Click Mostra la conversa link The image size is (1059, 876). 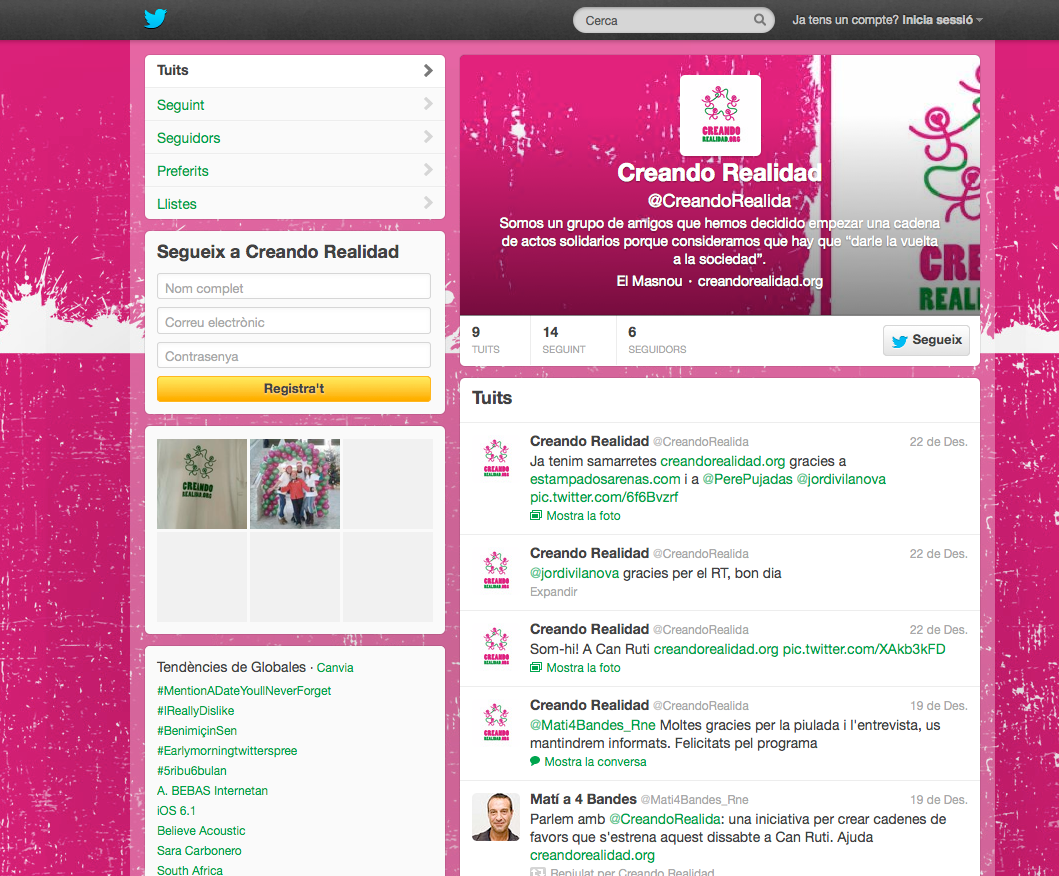click(595, 762)
